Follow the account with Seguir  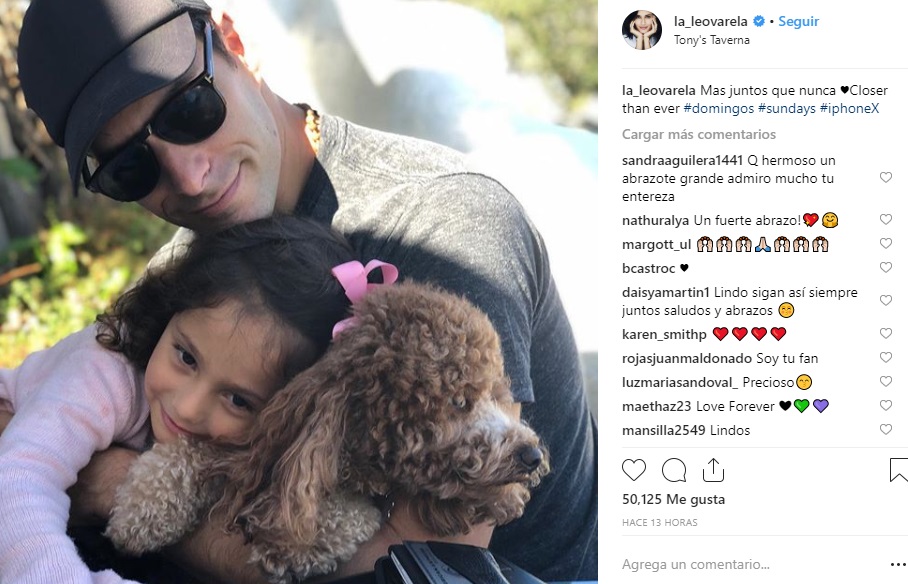pyautogui.click(x=799, y=21)
